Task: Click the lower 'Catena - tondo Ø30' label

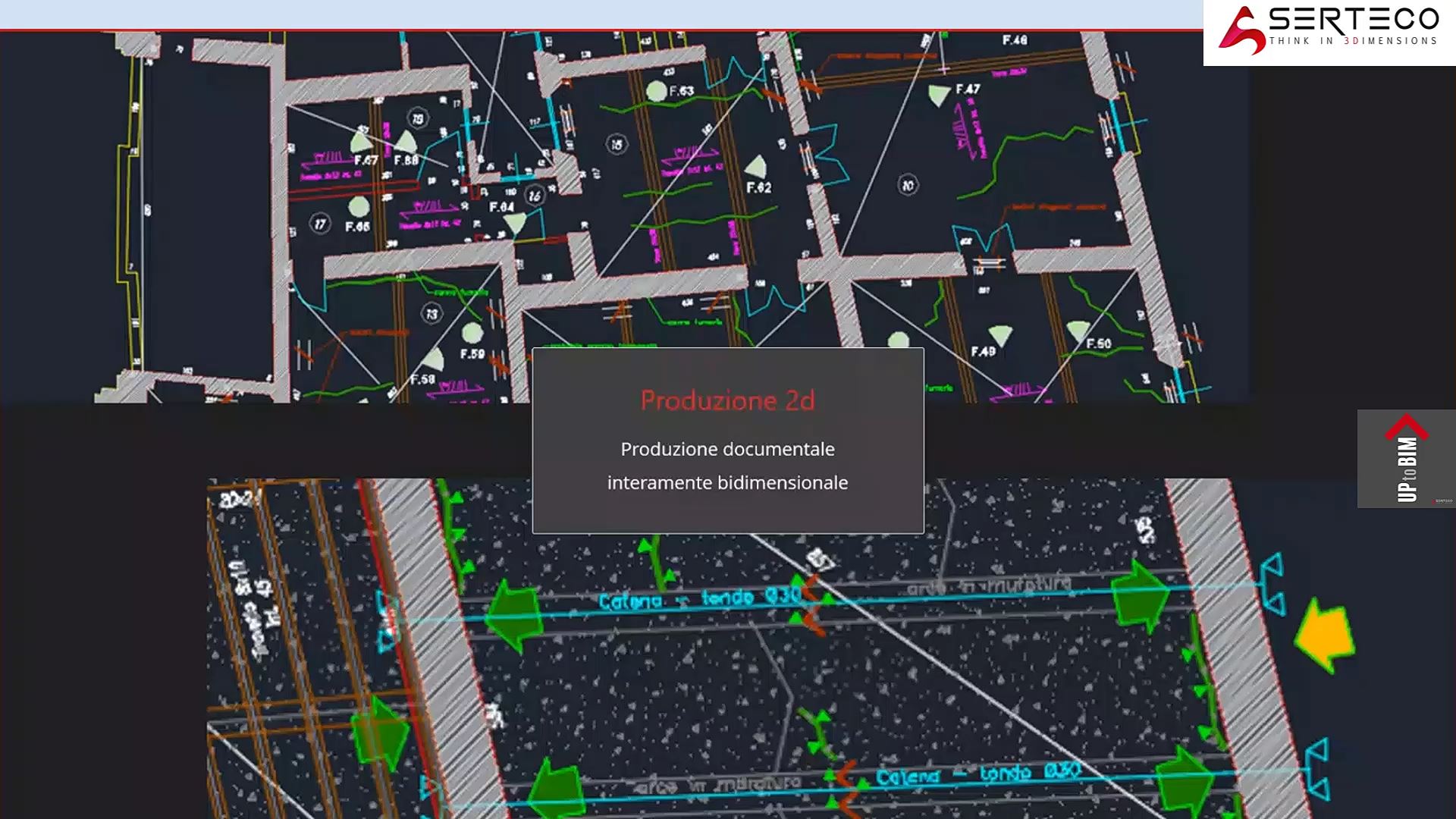Action: 978,774
